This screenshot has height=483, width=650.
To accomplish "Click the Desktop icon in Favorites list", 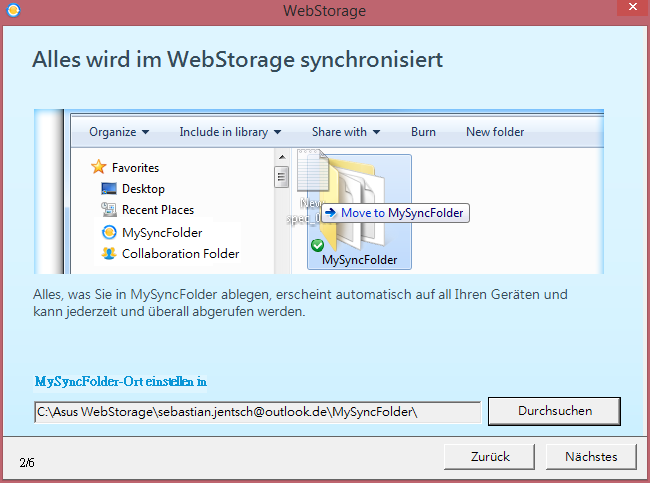I will 110,188.
